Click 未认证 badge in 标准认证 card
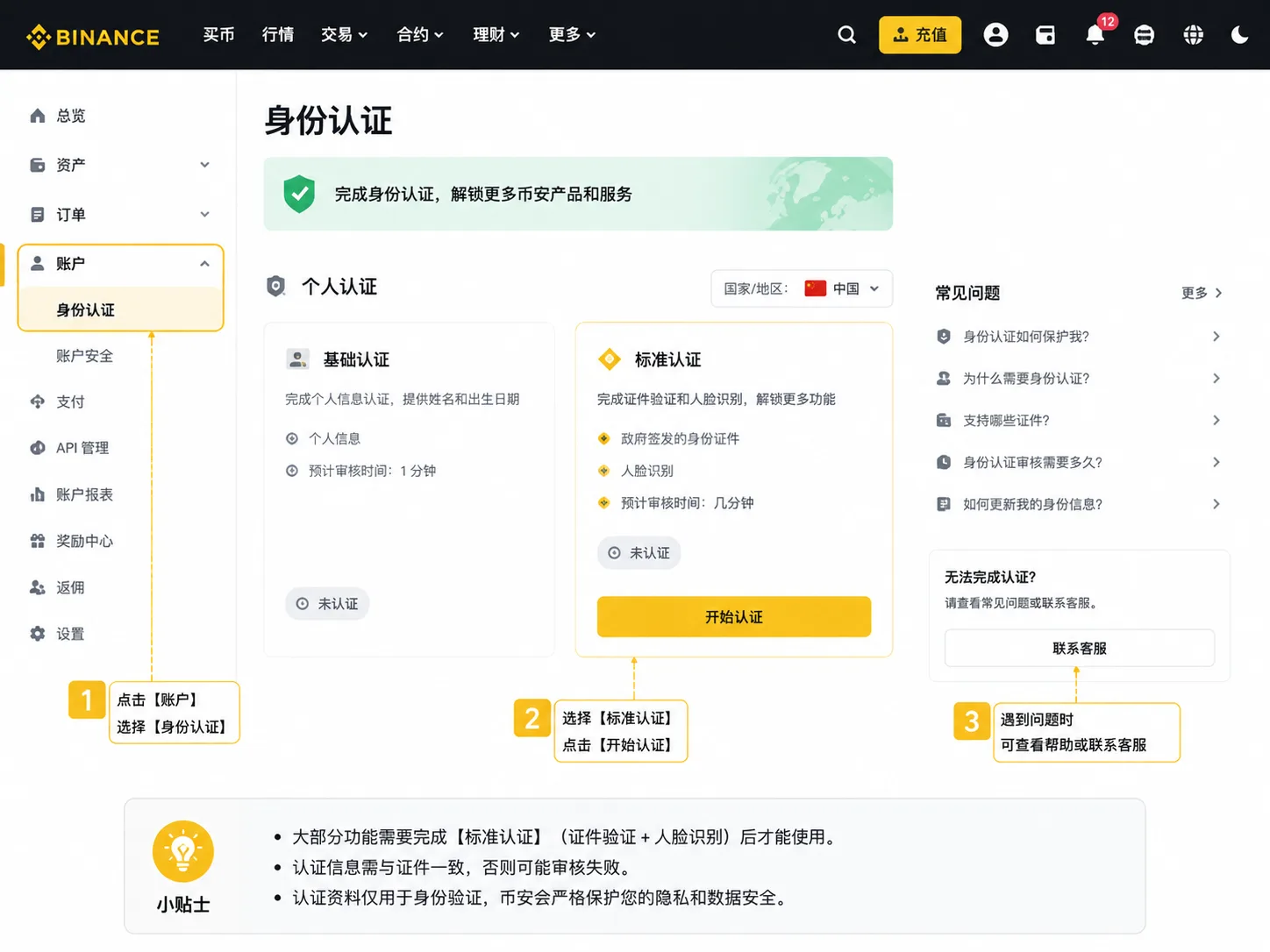This screenshot has width=1270, height=952. [x=639, y=553]
